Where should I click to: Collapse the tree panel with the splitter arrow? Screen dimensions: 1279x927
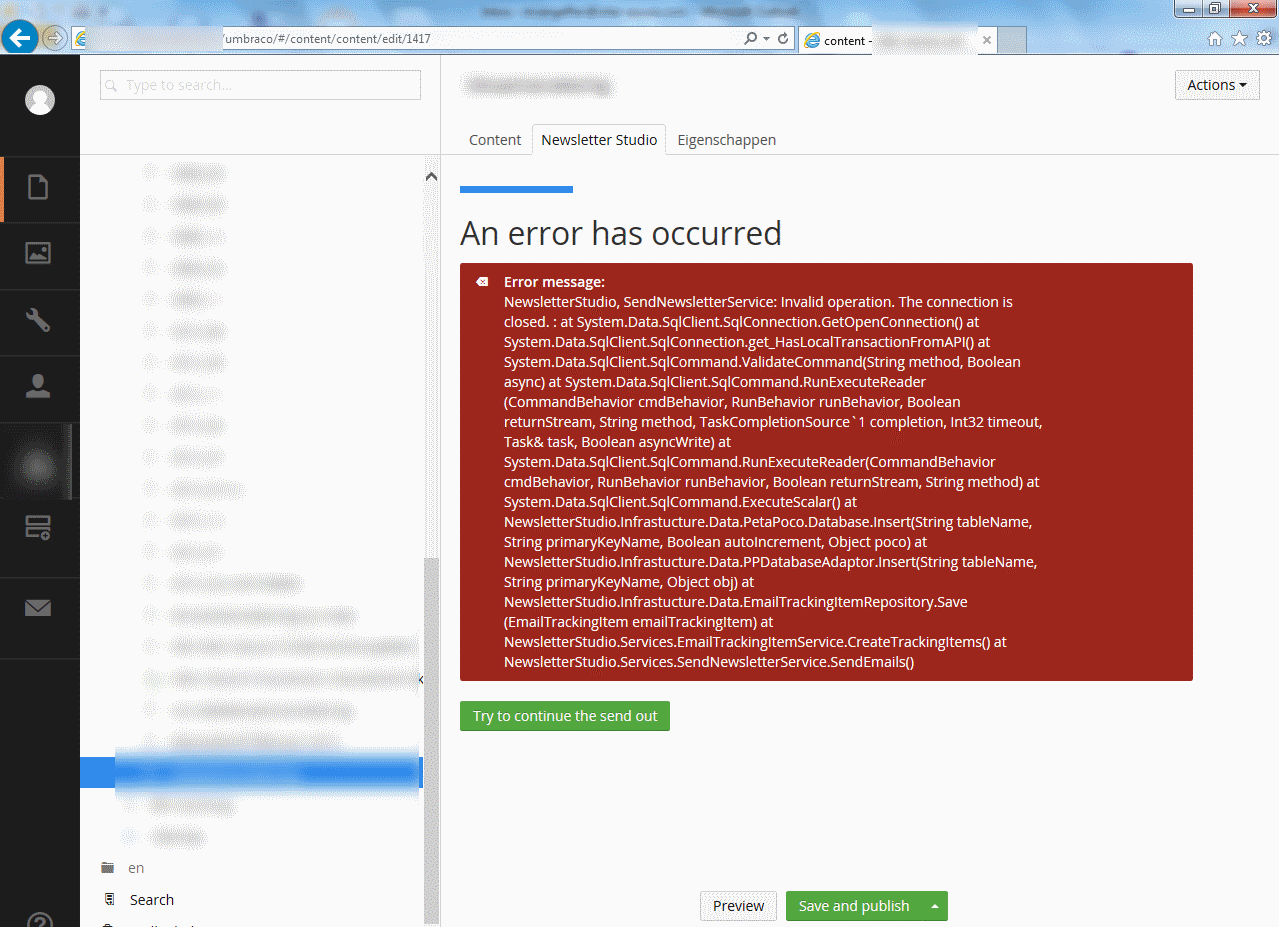(421, 680)
